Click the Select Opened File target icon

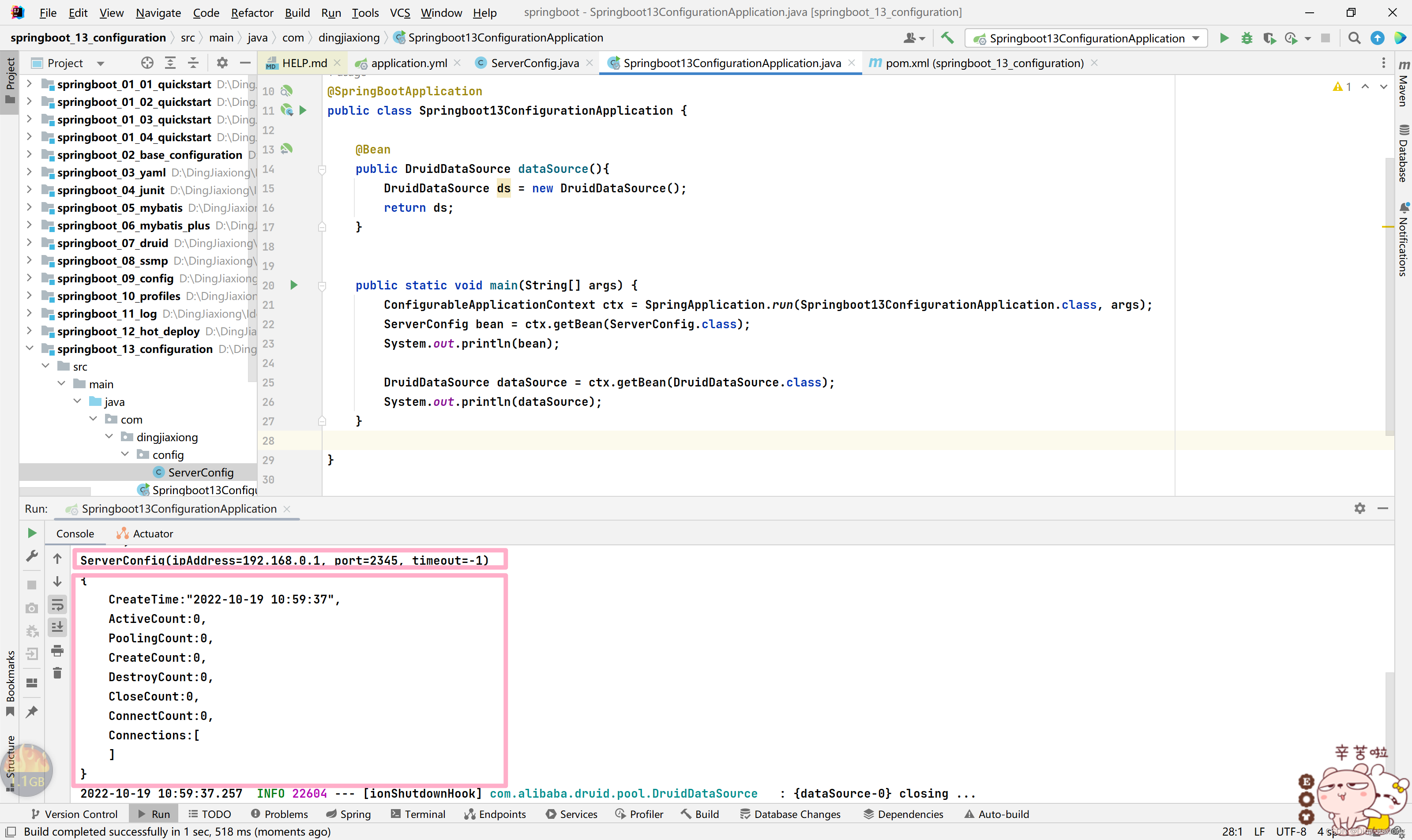click(x=147, y=63)
